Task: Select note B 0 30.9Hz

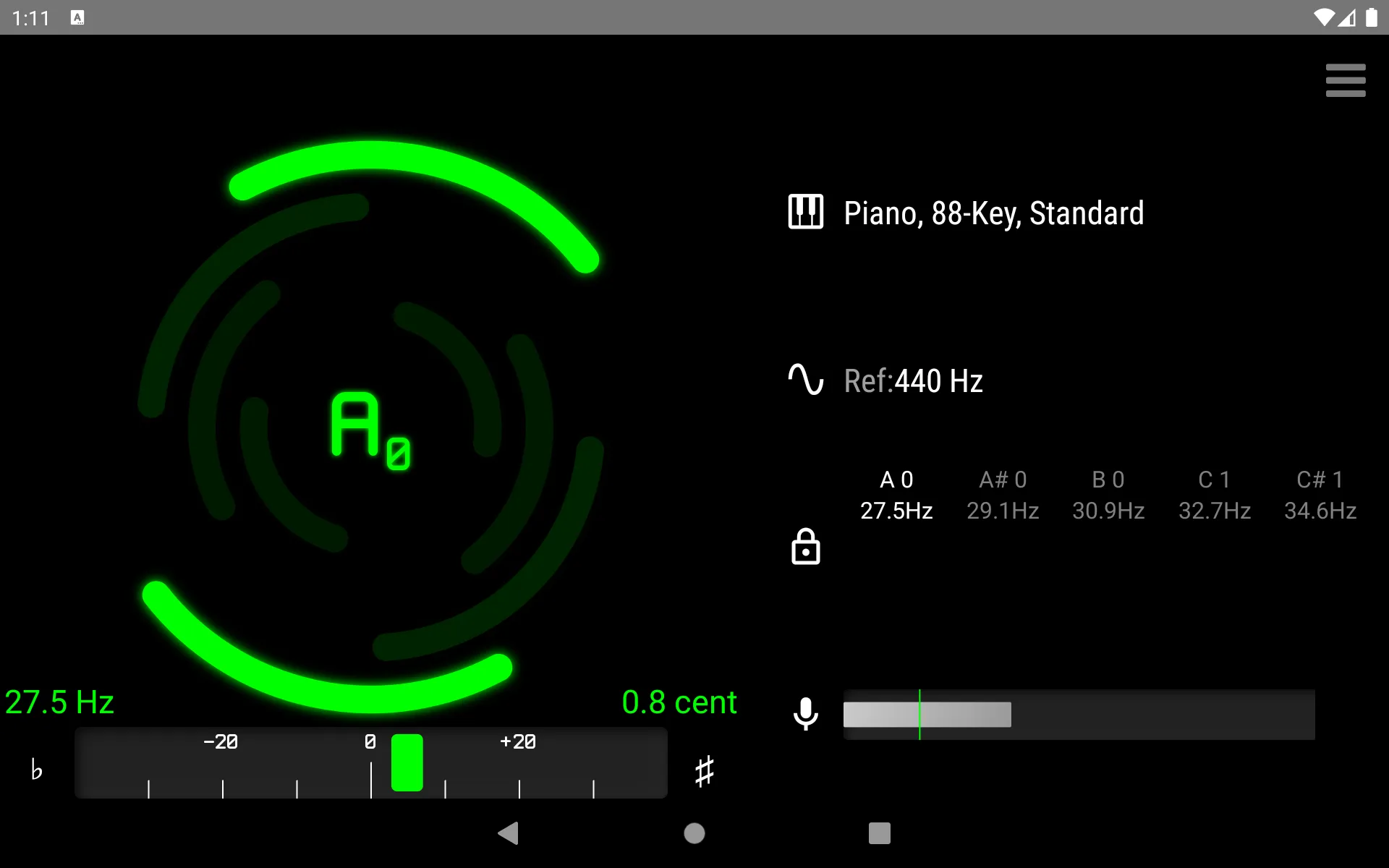Action: (x=1108, y=495)
